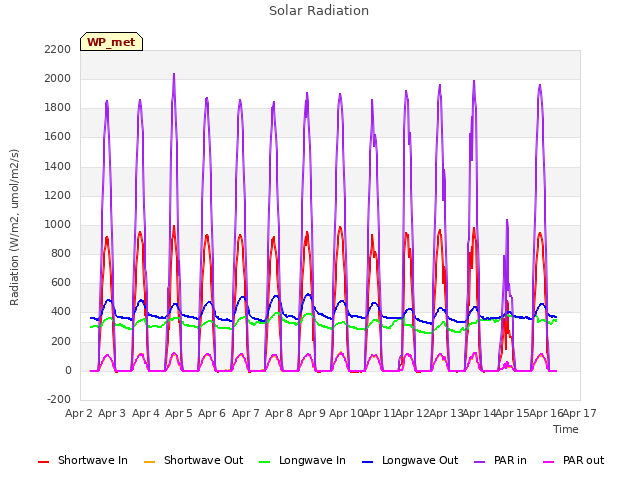640x480 pixels.
Task: Click the 400 y-axis tick label
Action: (x=61, y=312)
